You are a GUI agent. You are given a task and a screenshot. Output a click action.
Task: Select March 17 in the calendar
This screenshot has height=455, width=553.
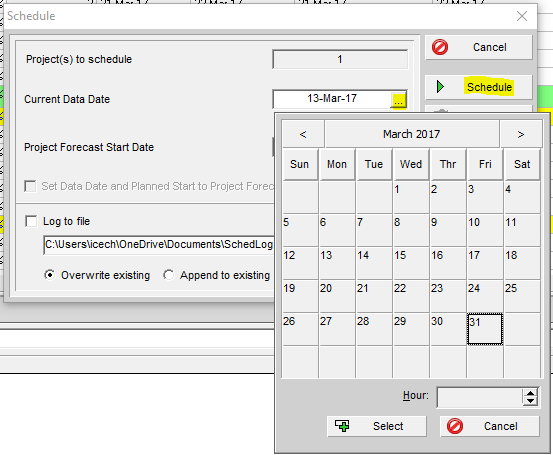(x=485, y=263)
